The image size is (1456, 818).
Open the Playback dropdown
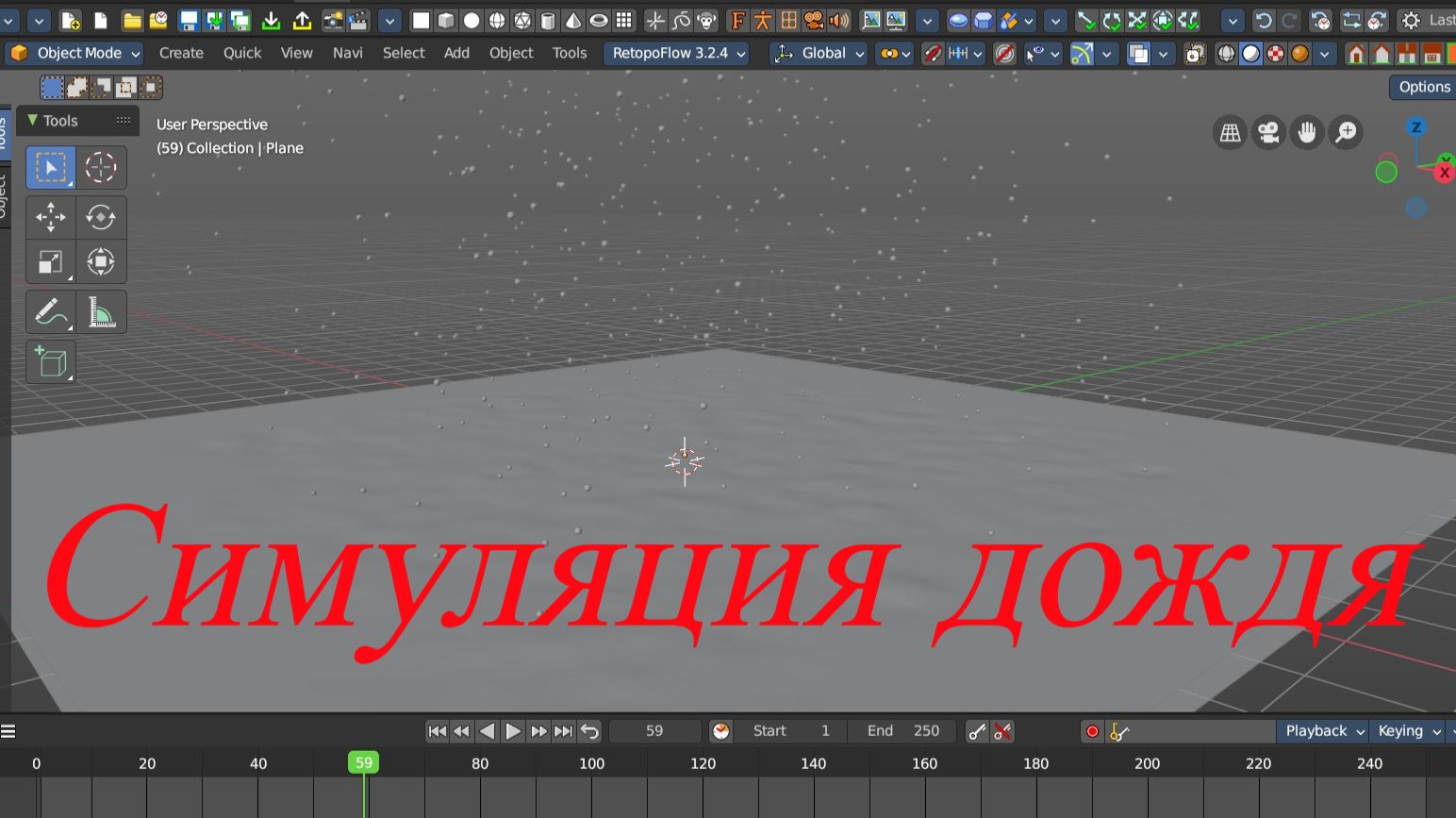[x=1324, y=731]
